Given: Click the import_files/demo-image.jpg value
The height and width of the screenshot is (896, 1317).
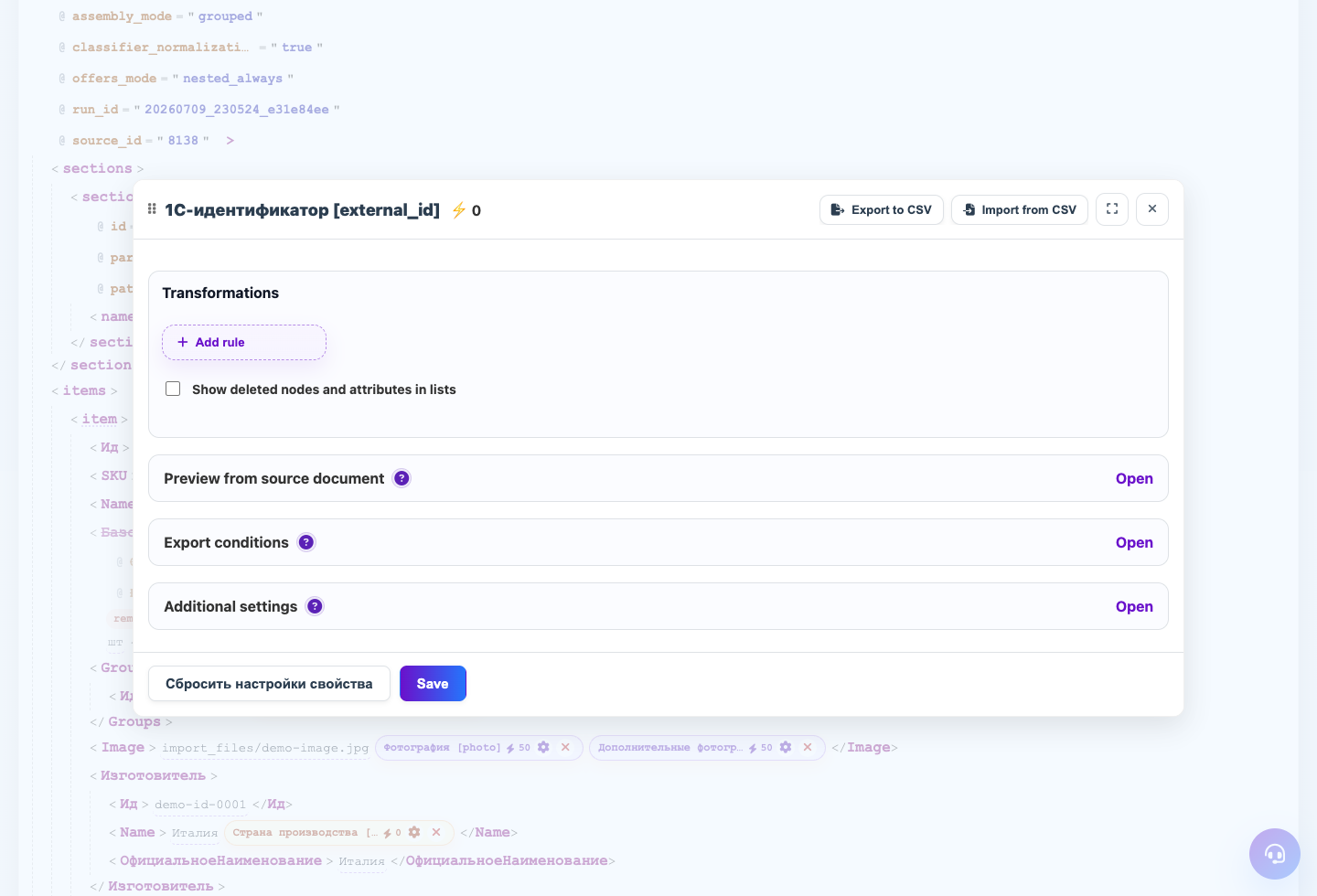Looking at the screenshot, I should [265, 748].
